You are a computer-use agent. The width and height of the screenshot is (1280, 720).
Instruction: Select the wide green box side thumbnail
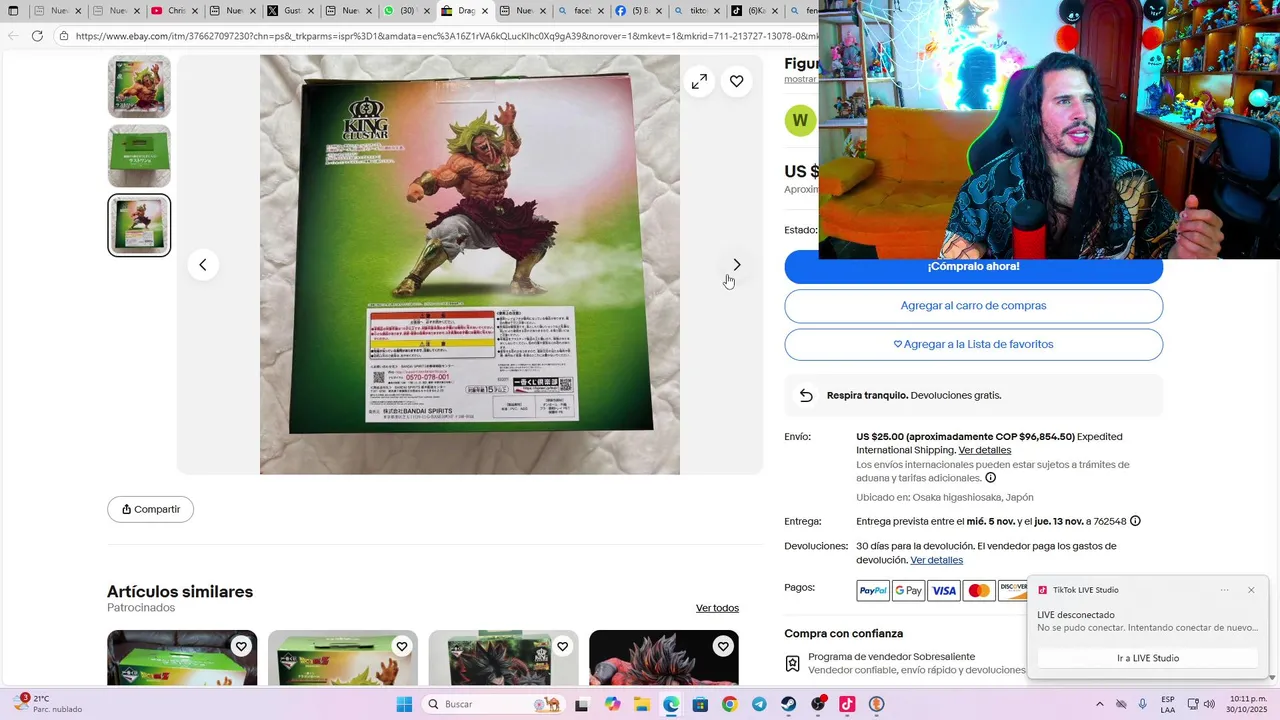139,156
